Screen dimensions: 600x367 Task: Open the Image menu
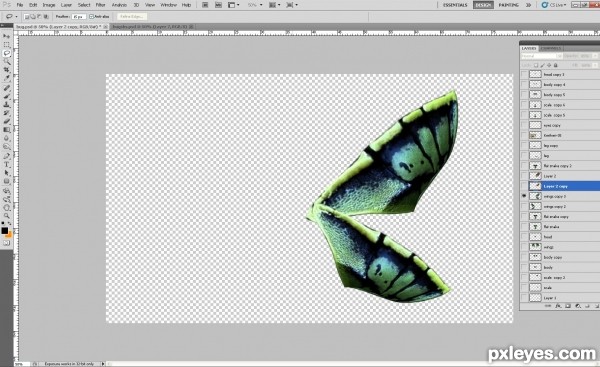click(49, 5)
